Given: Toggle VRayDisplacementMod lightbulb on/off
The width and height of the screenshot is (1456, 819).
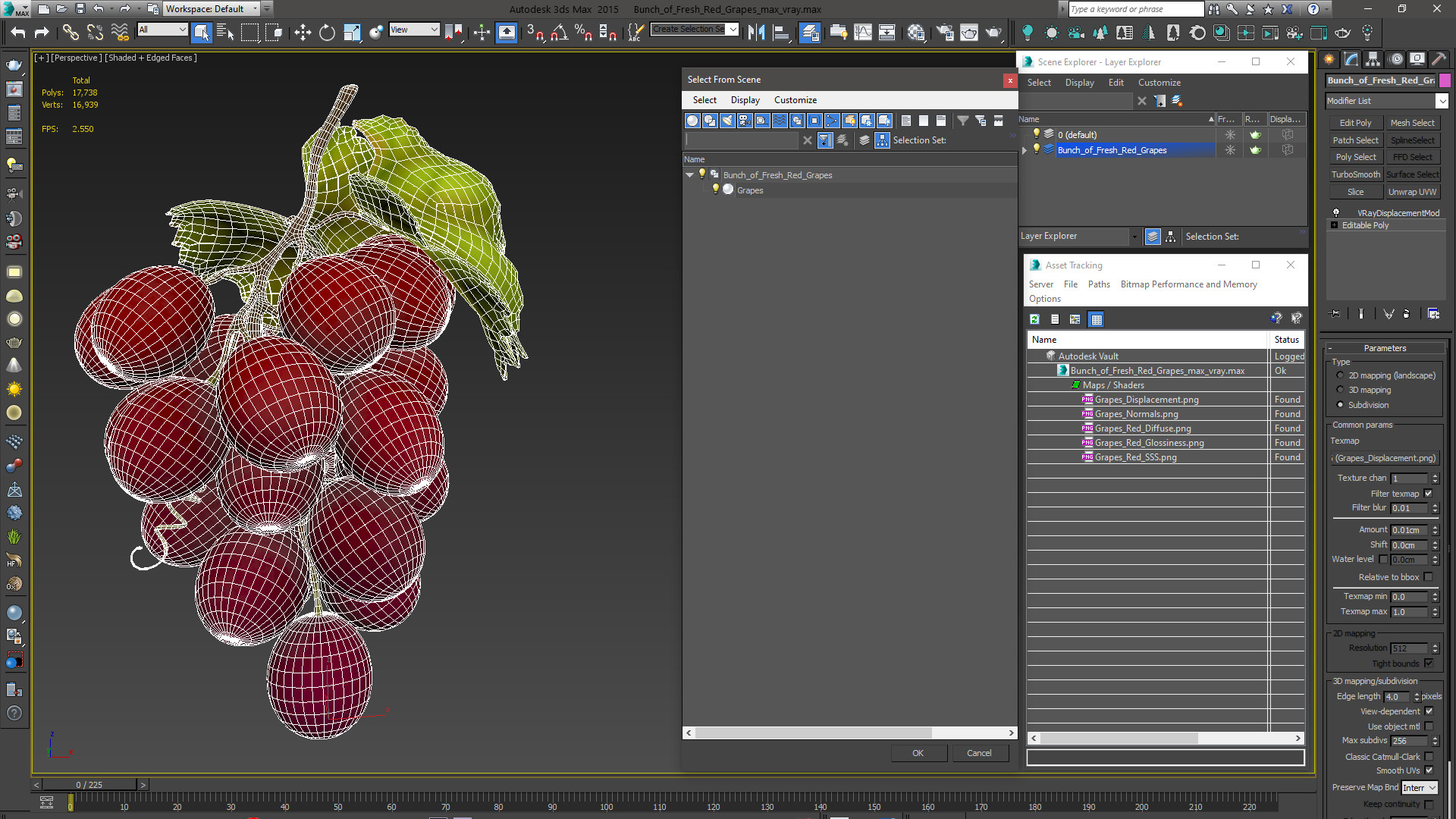Looking at the screenshot, I should 1336,213.
